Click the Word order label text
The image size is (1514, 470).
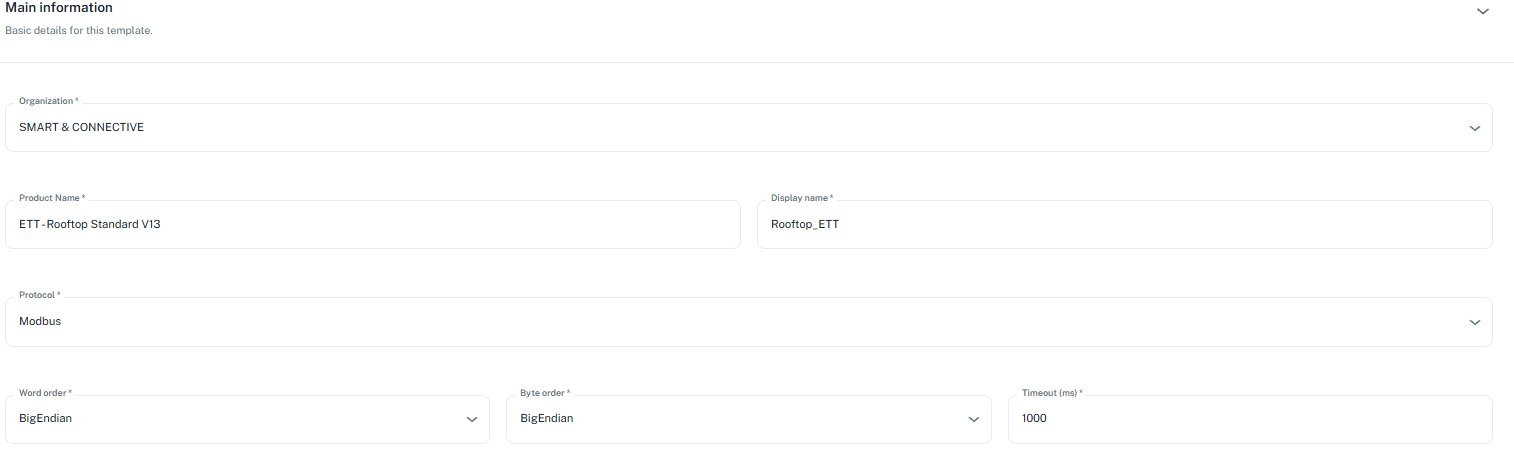(43, 393)
